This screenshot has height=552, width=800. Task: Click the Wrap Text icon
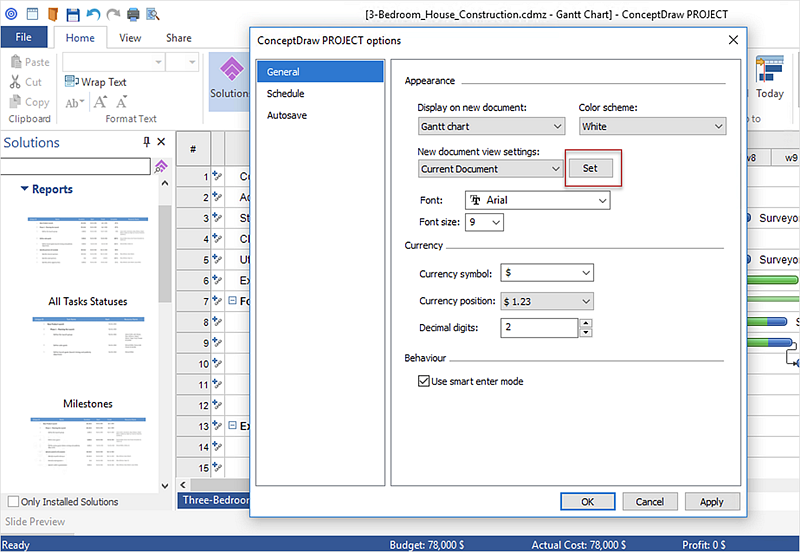click(72, 82)
